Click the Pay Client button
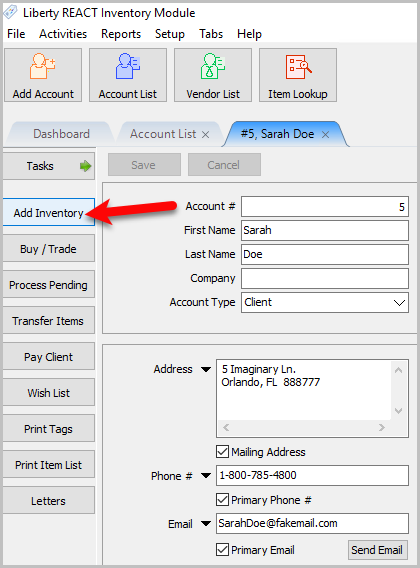Screen dimensions: 420x568 tap(49, 357)
